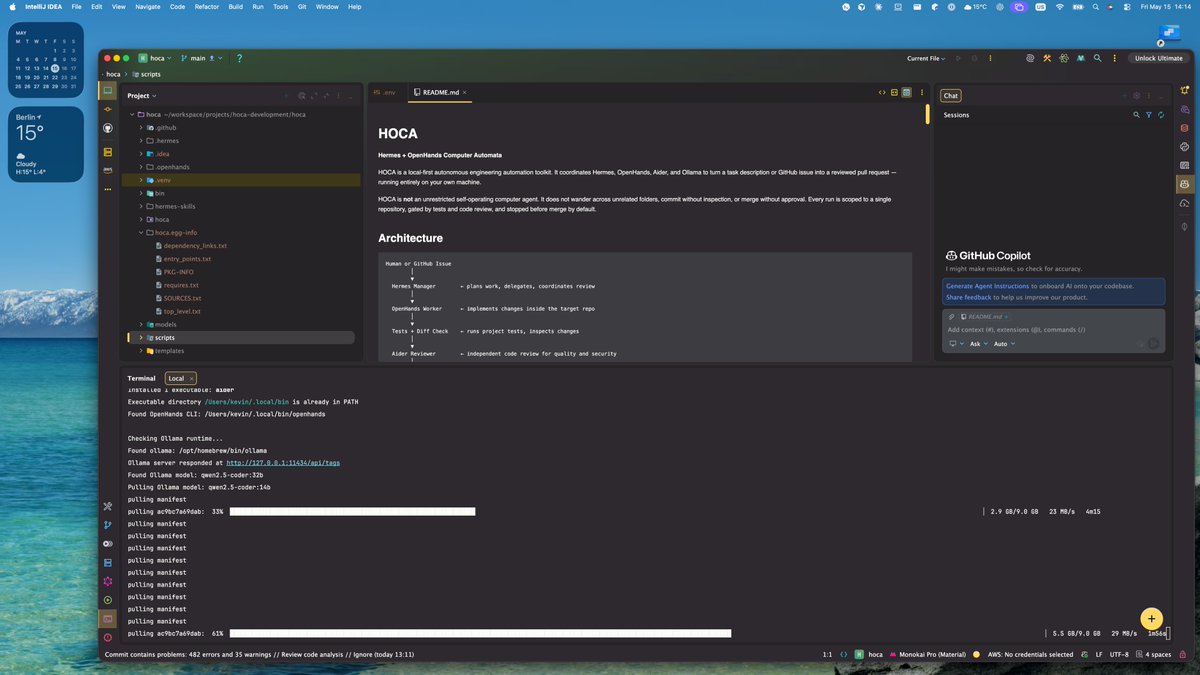
Task: Click AWS: No credentials selected status
Action: coord(1030,654)
